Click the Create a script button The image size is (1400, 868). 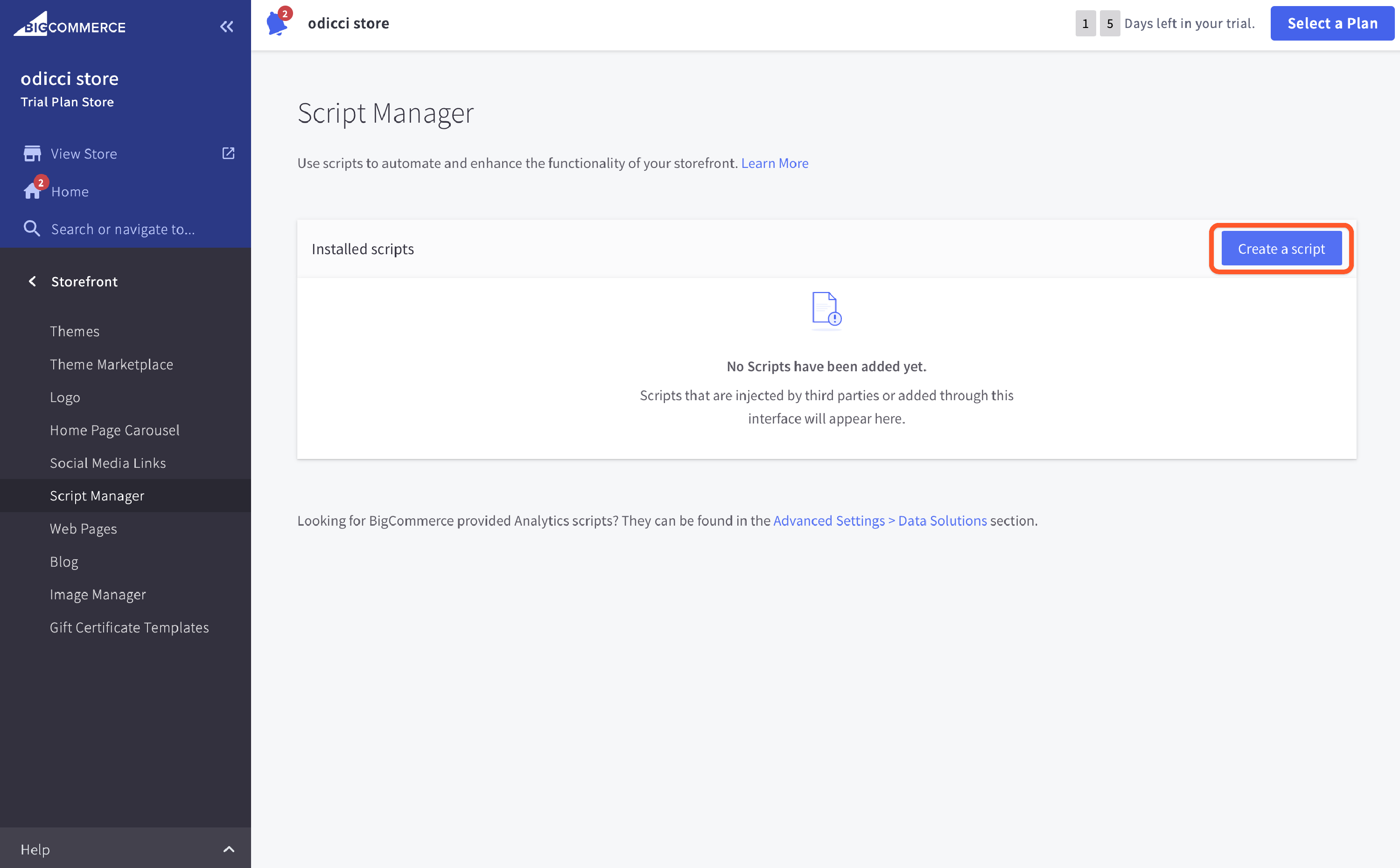tap(1281, 249)
